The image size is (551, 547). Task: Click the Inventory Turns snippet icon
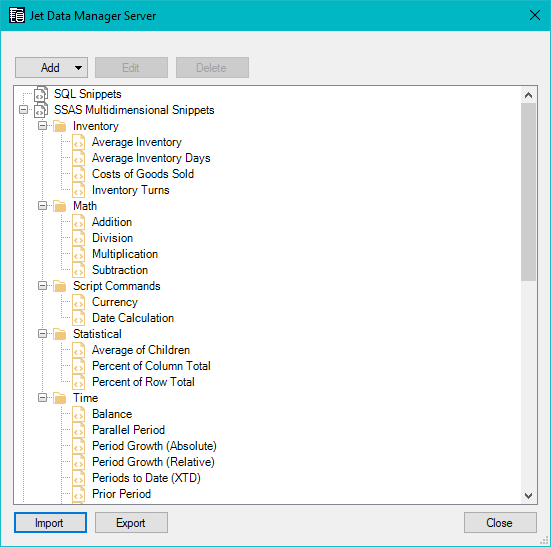coord(79,190)
